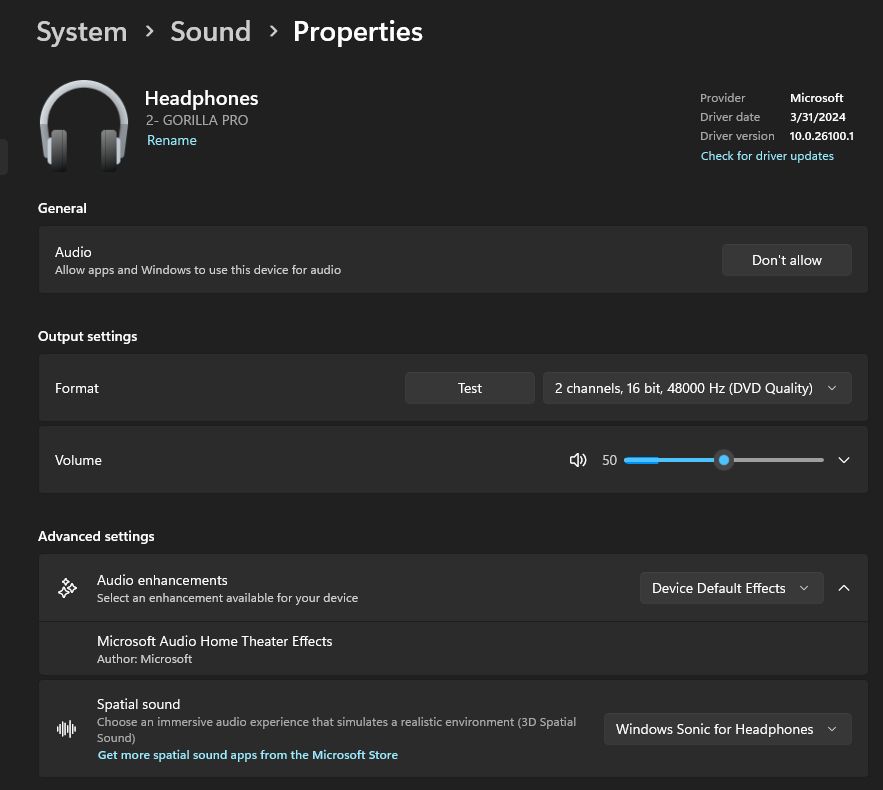Navigate to Sound breadcrumb
The height and width of the screenshot is (790, 883).
point(210,31)
